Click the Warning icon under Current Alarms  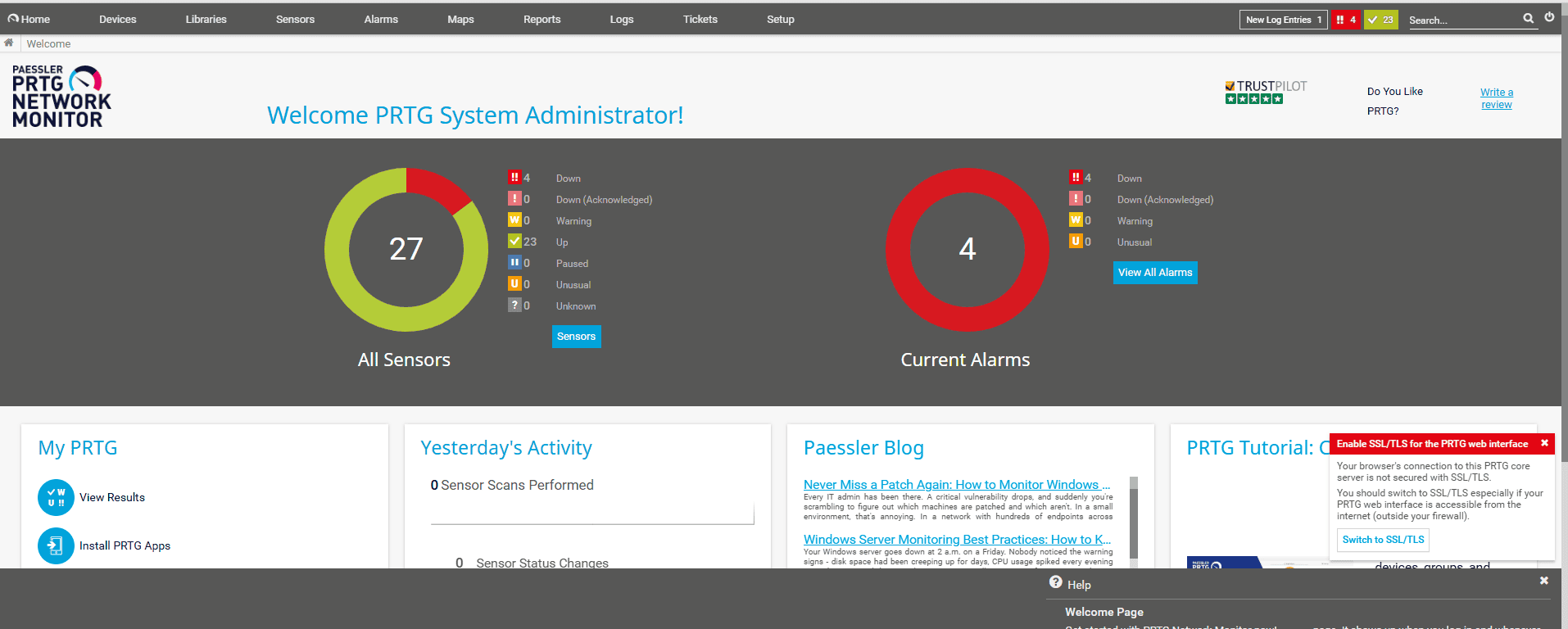coord(1076,219)
